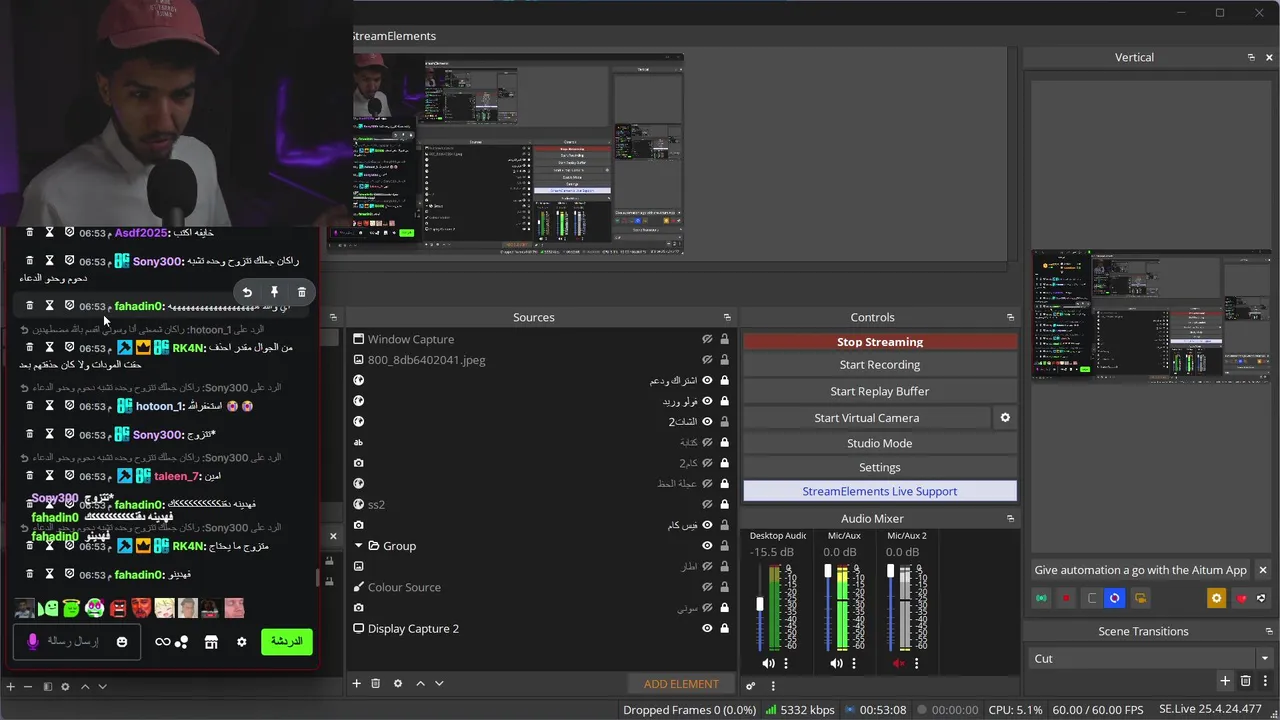
Task: Adjust Mic/Aux 2 volume fader
Action: coord(890,571)
